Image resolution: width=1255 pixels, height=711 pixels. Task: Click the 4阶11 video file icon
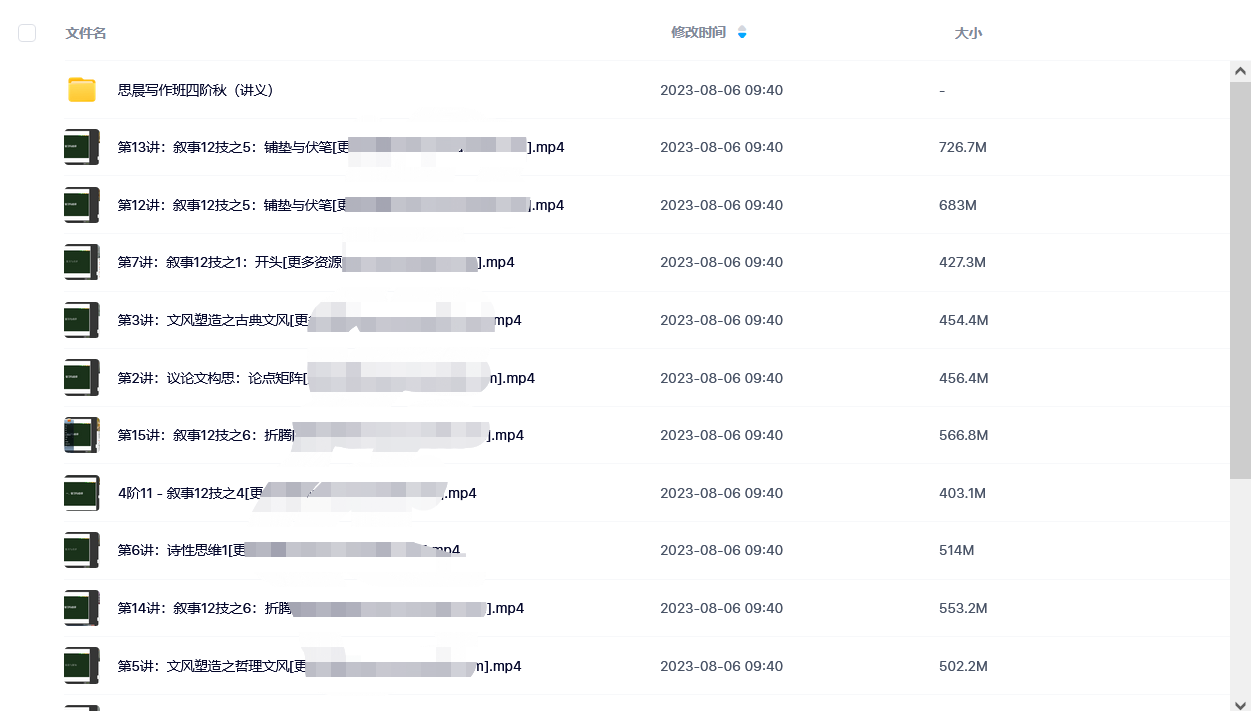click(x=82, y=493)
